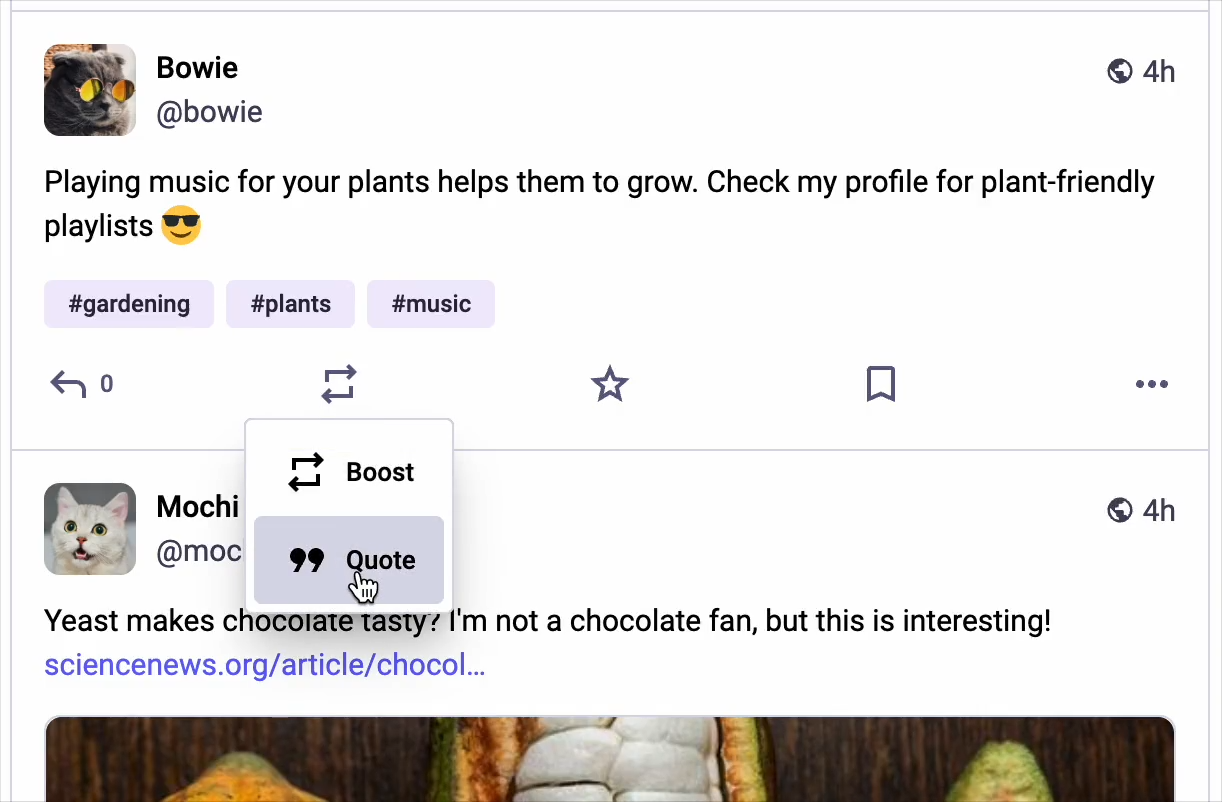Click the 4h timestamp on Bowie's post
Image resolution: width=1222 pixels, height=802 pixels.
coord(1159,72)
